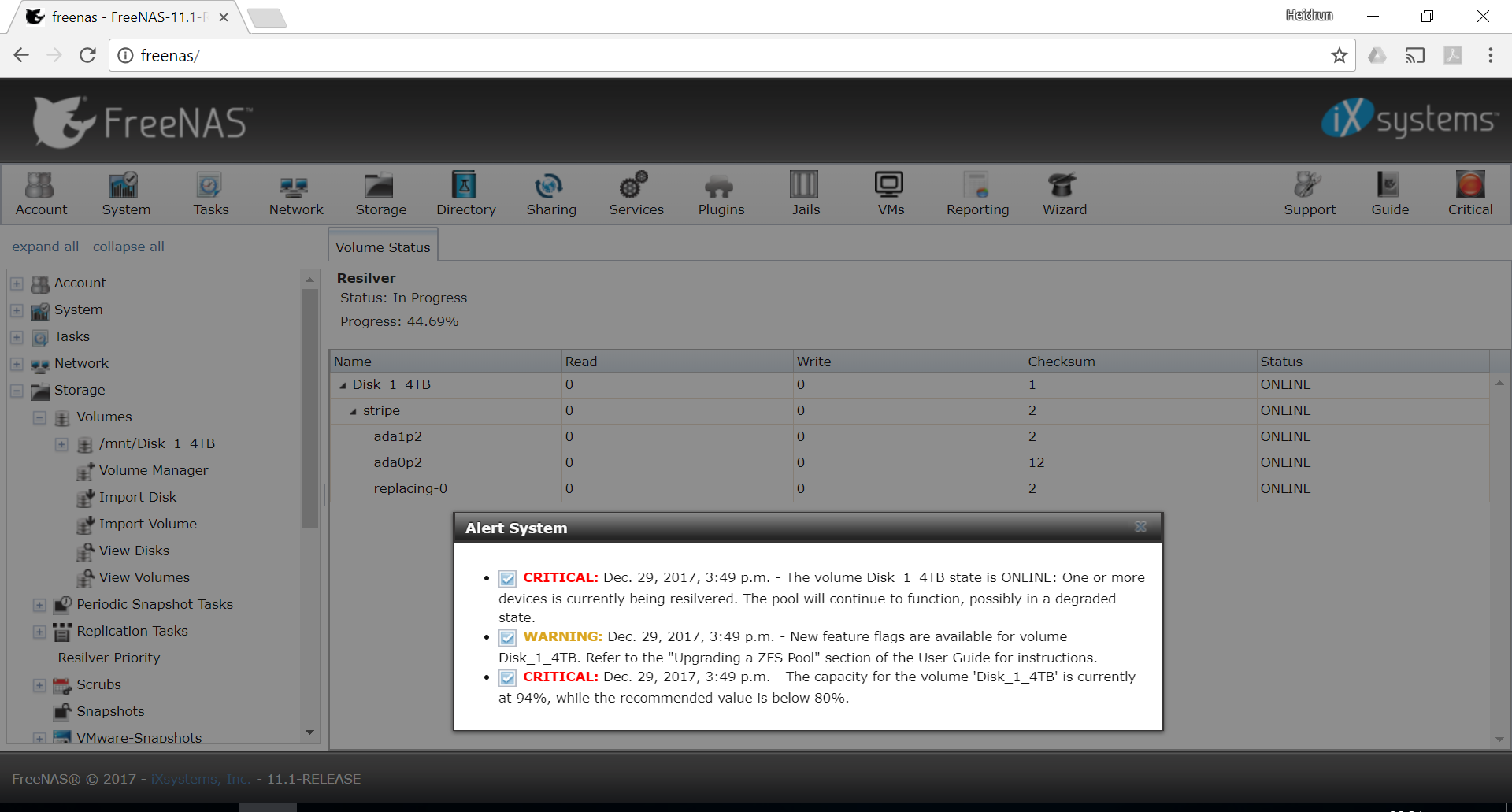Open the Chrome menu (three dots)
1512x812 pixels.
click(x=1490, y=55)
